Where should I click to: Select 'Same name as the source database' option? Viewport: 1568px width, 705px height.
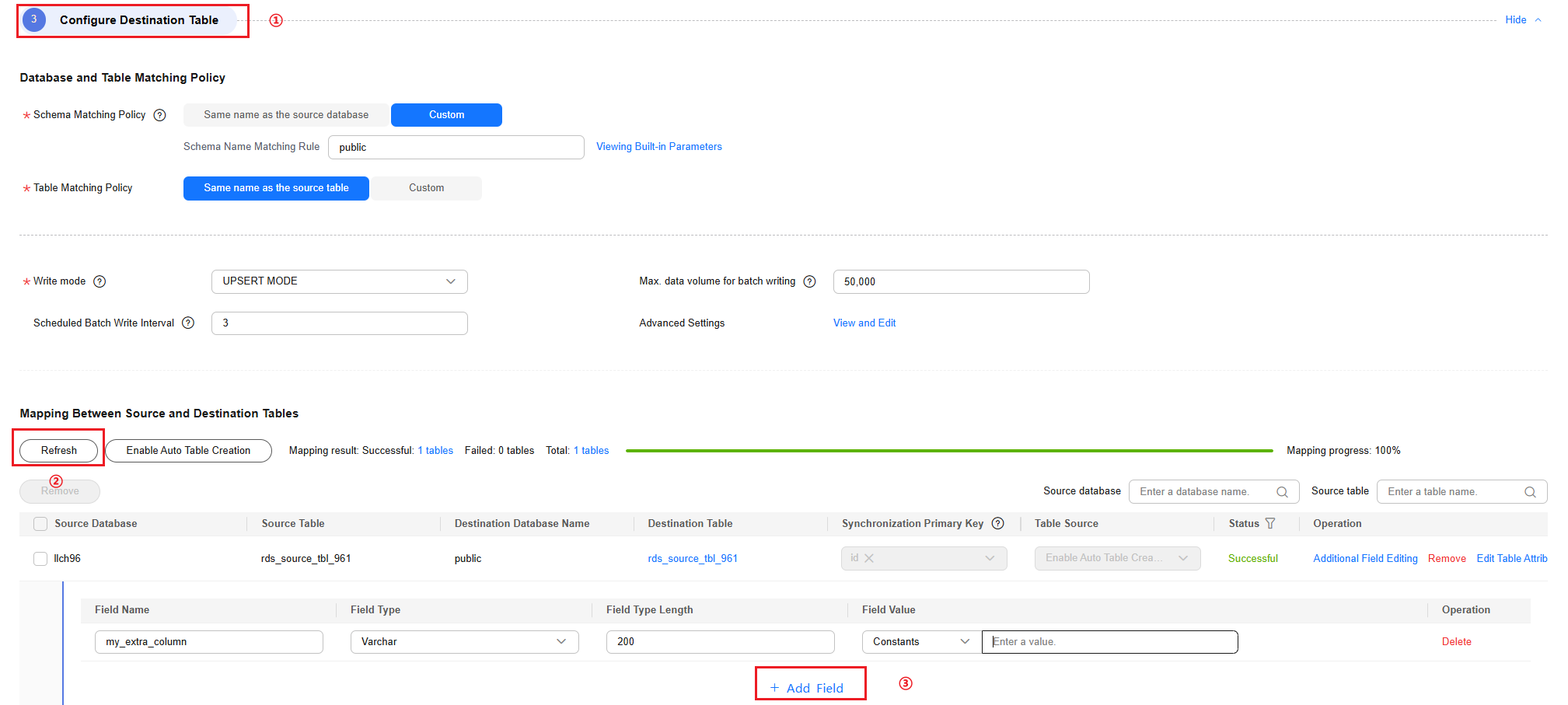286,115
